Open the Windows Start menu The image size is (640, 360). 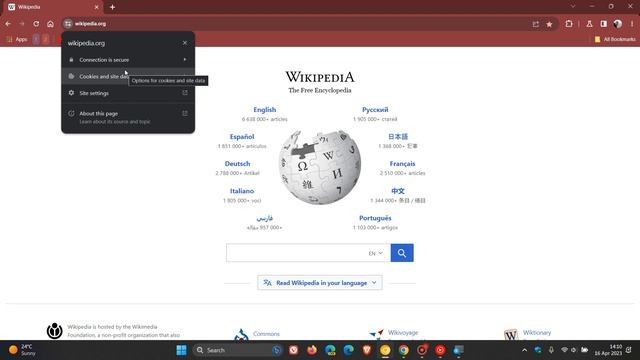click(x=181, y=350)
